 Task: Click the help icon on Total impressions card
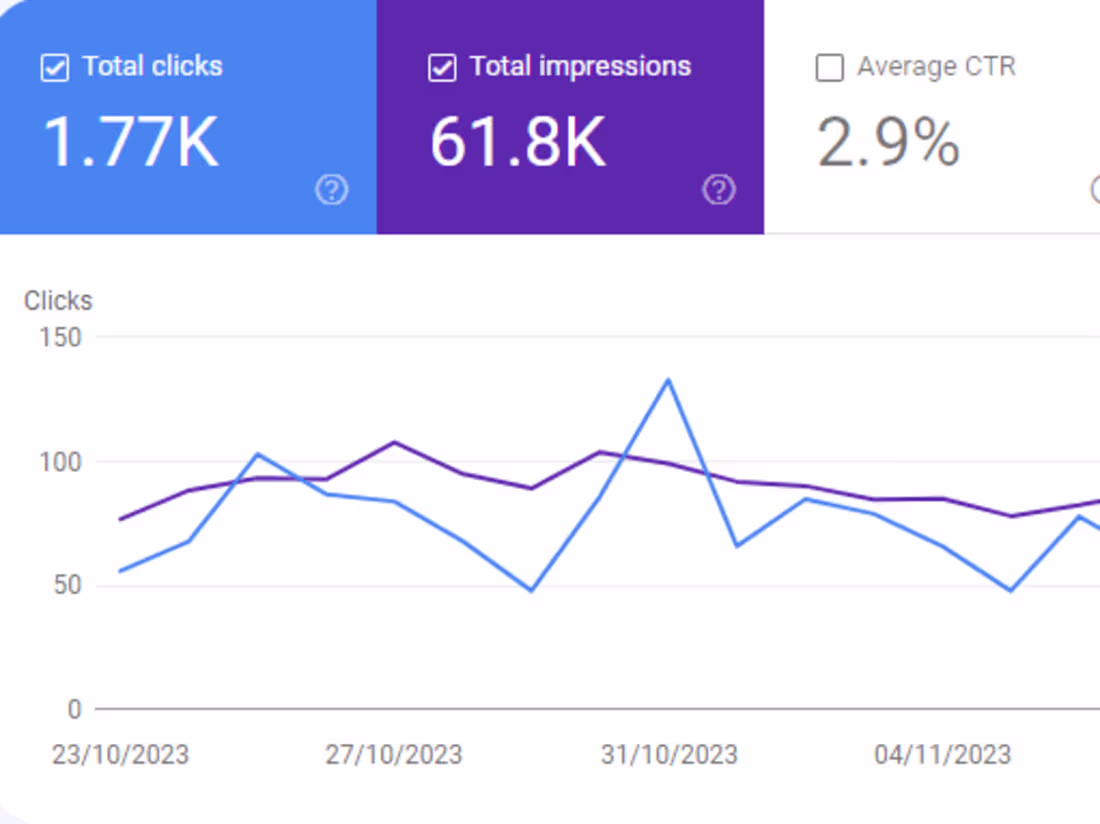coord(719,189)
